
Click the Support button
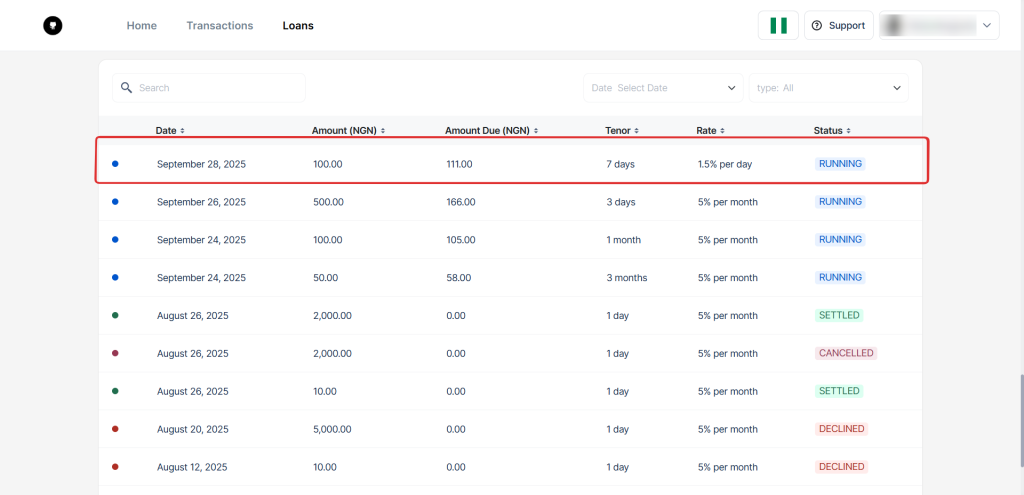(x=839, y=26)
